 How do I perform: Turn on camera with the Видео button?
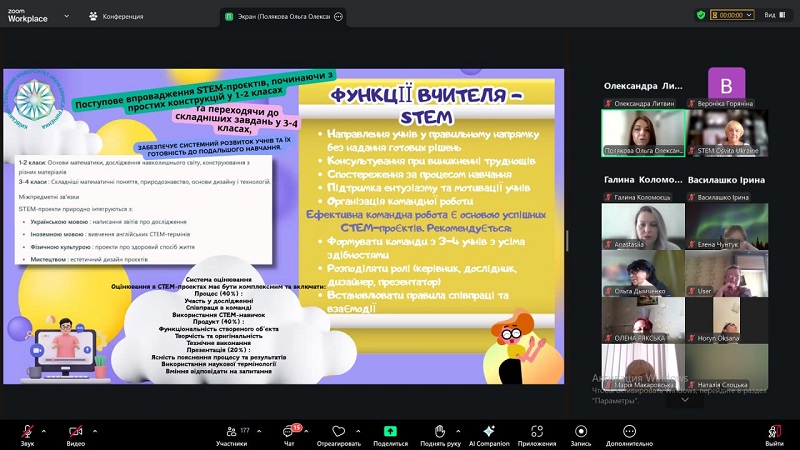pos(76,430)
